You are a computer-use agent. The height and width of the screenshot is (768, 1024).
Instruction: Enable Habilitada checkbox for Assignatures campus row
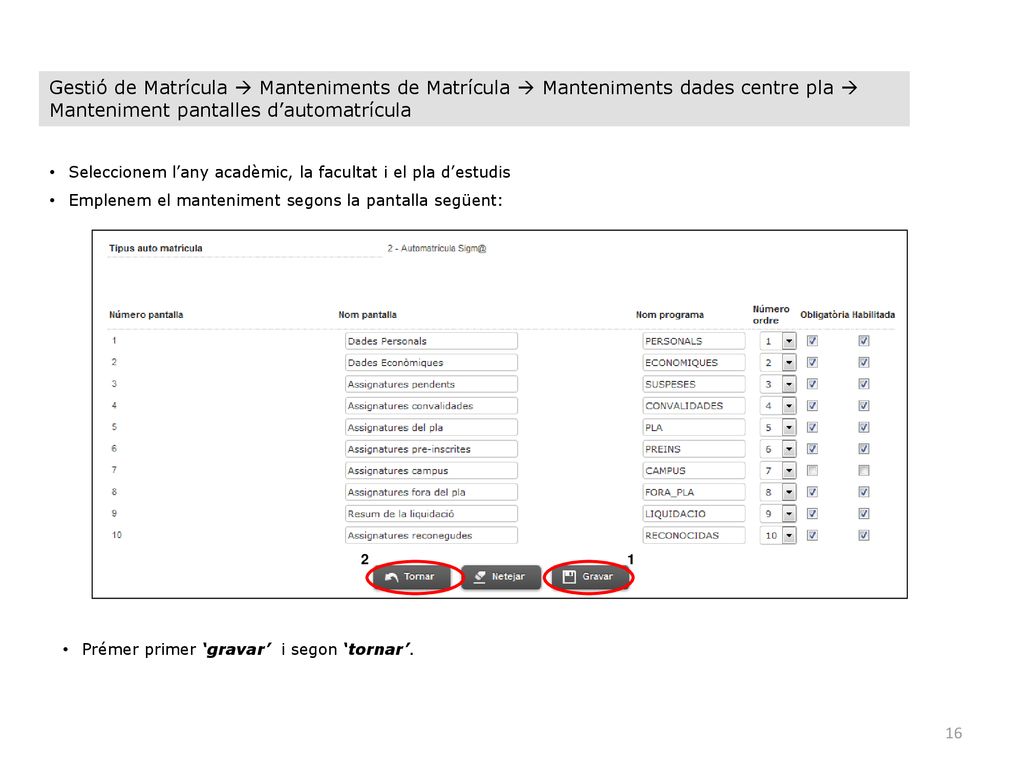(x=863, y=470)
